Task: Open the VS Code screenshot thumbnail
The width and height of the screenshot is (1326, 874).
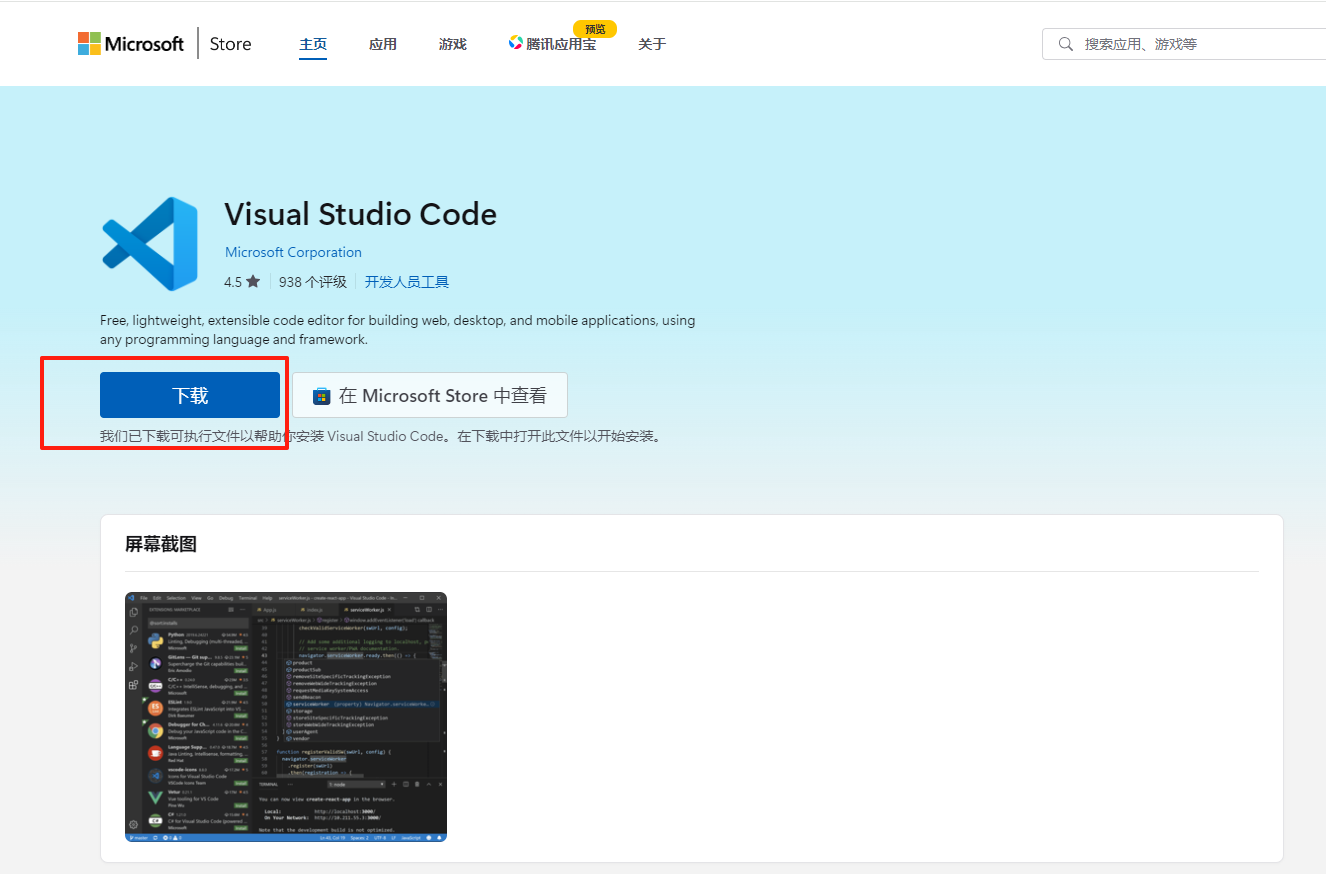Action: click(x=286, y=717)
